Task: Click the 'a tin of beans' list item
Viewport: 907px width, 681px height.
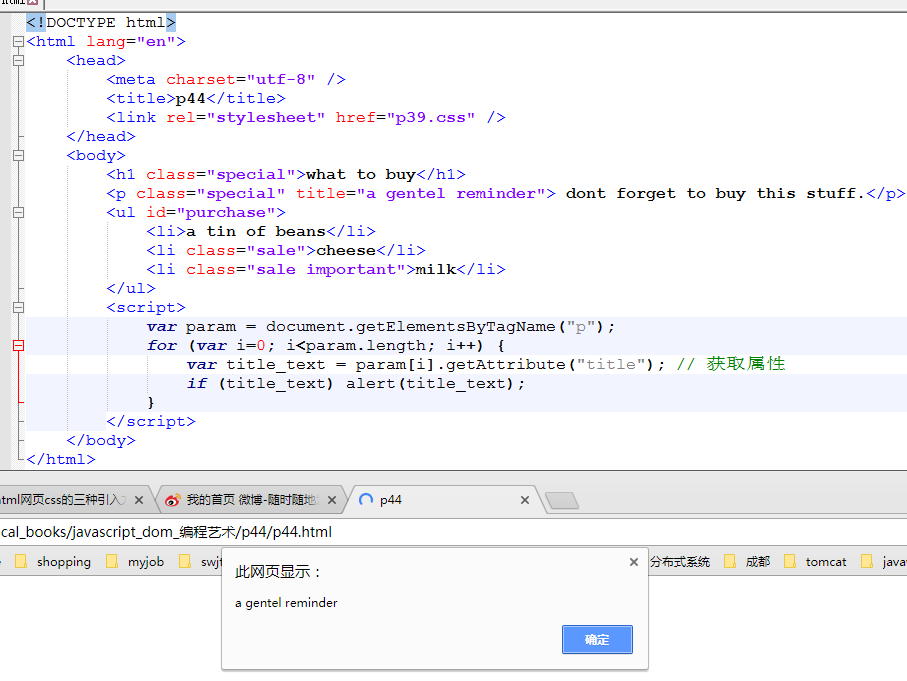Action: 256,231
